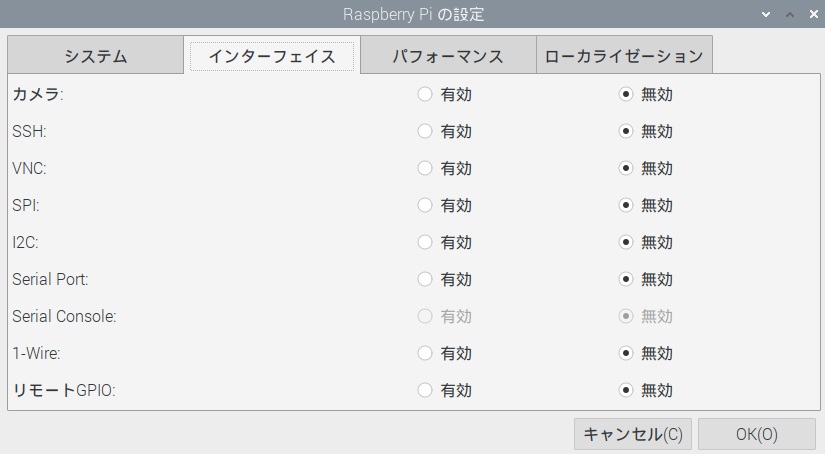This screenshot has height=454, width=825.
Task: Click the I2C: label
Action: [x=25, y=242]
